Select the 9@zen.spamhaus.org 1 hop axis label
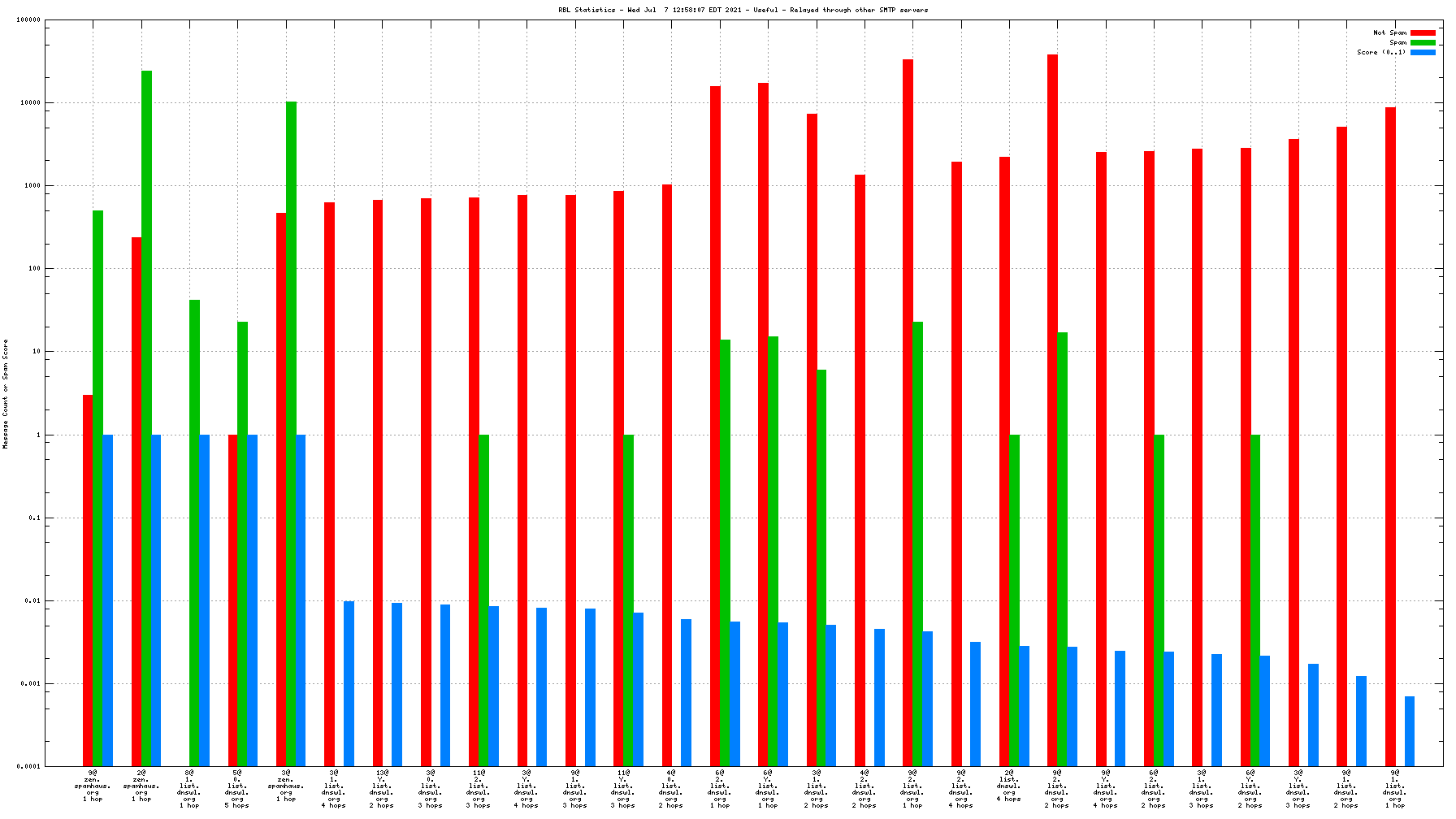Screen dimensions: 1456x819 click(x=93, y=786)
